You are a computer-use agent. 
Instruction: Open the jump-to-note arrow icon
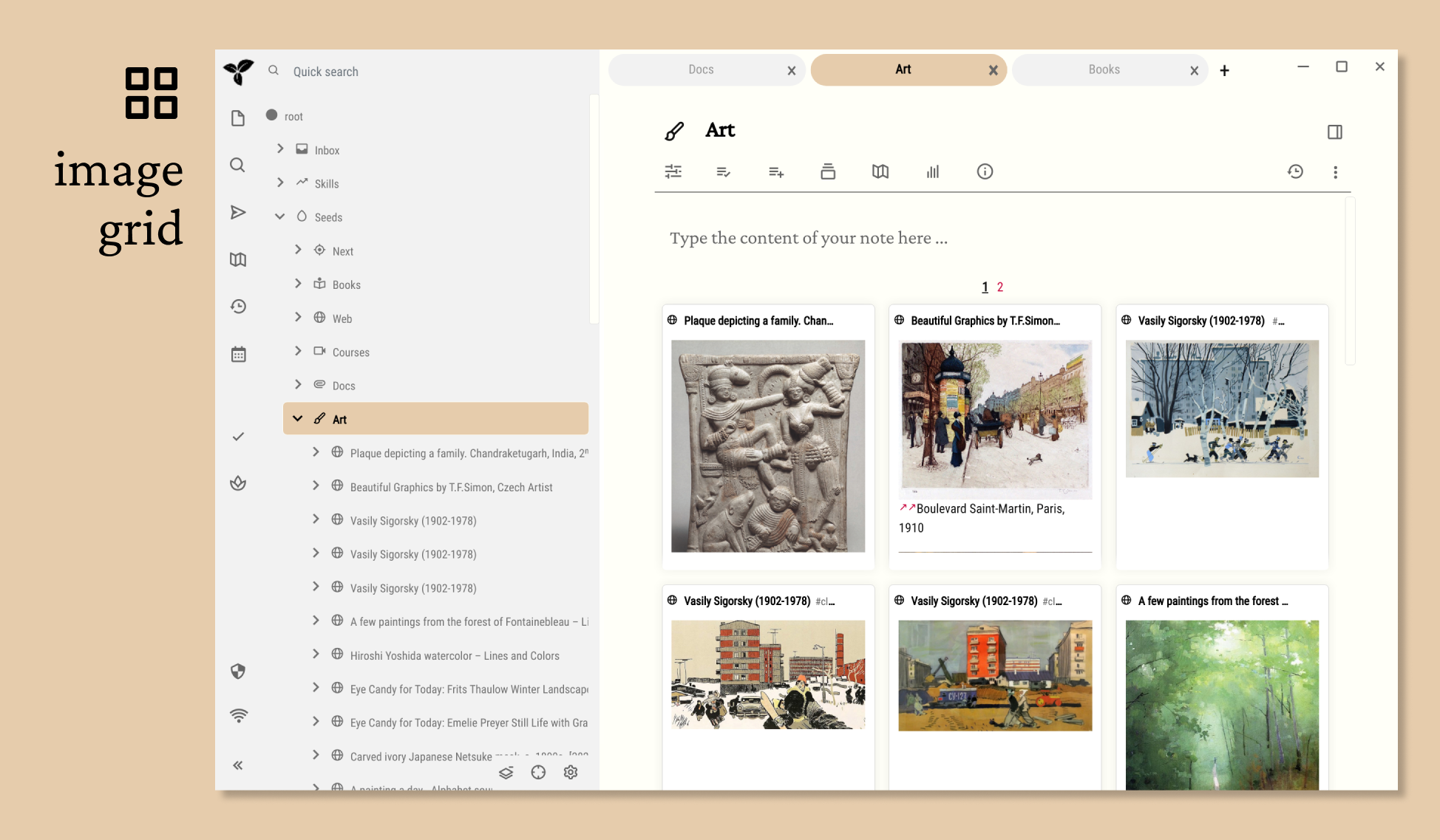click(238, 213)
